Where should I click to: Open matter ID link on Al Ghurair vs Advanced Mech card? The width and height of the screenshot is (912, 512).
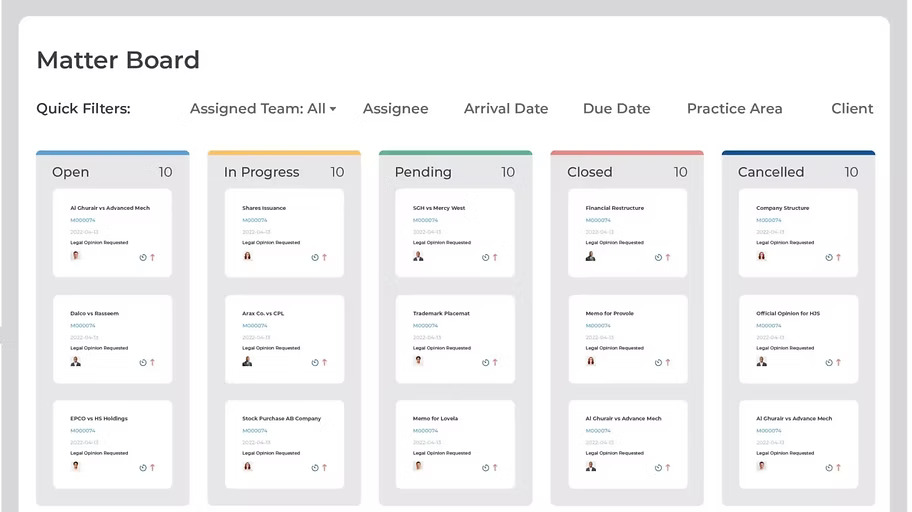tap(83, 220)
